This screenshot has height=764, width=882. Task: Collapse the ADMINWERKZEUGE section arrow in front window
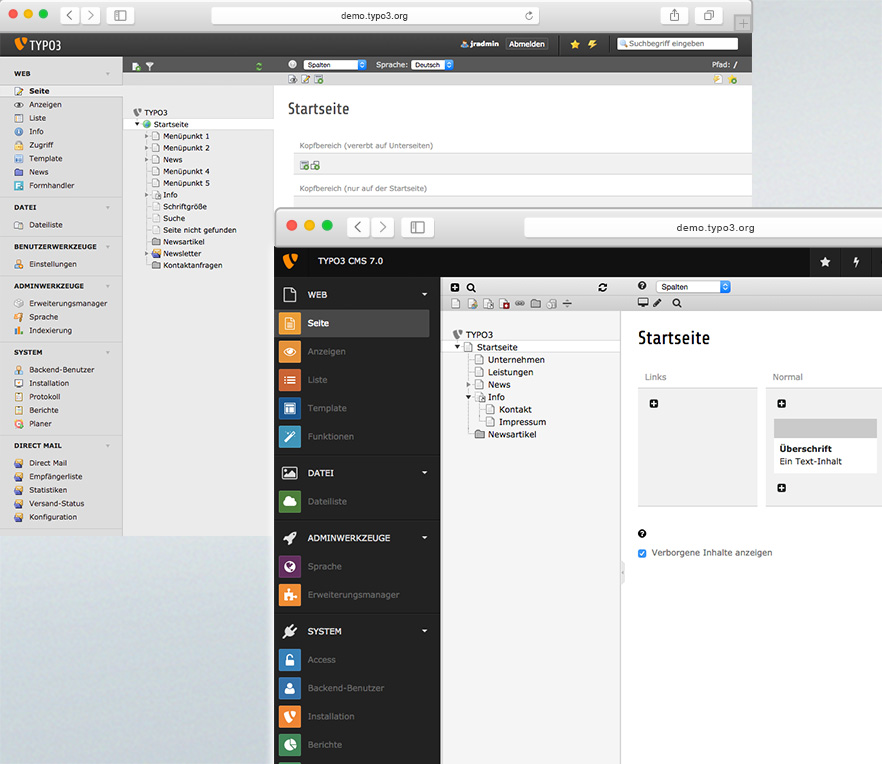coord(425,537)
